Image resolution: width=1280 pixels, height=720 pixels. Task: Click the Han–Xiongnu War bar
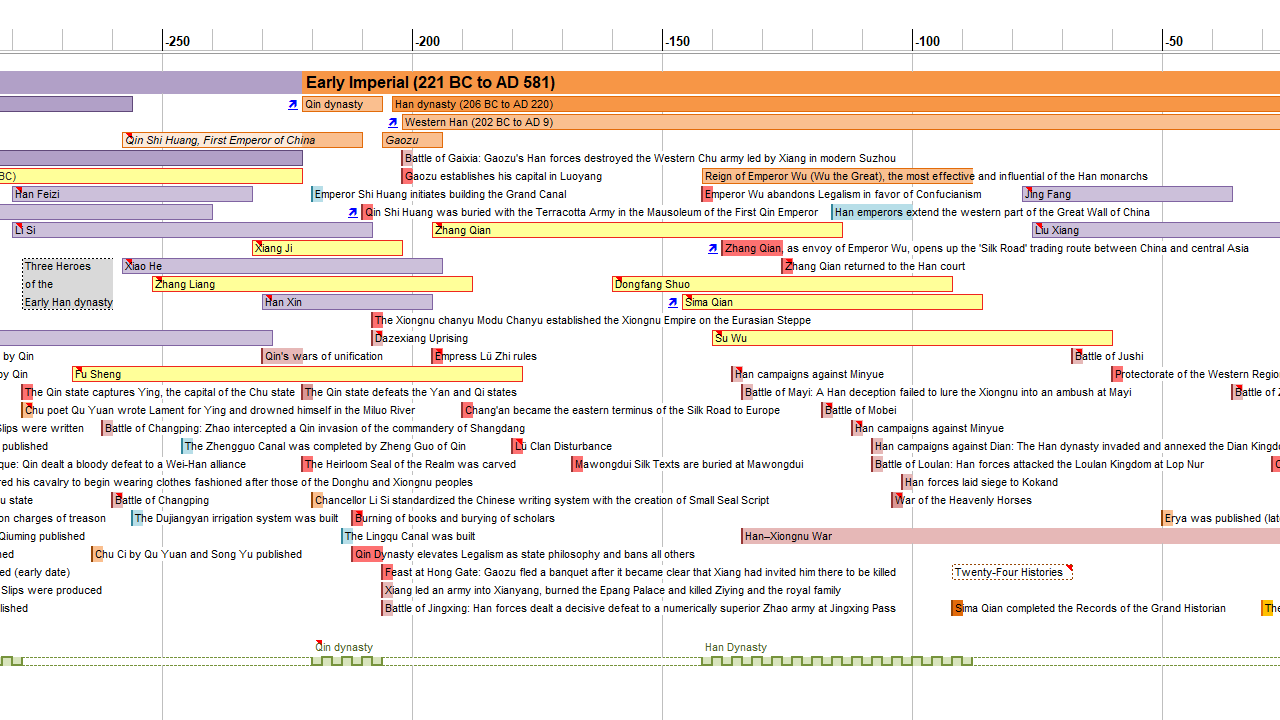point(1010,536)
